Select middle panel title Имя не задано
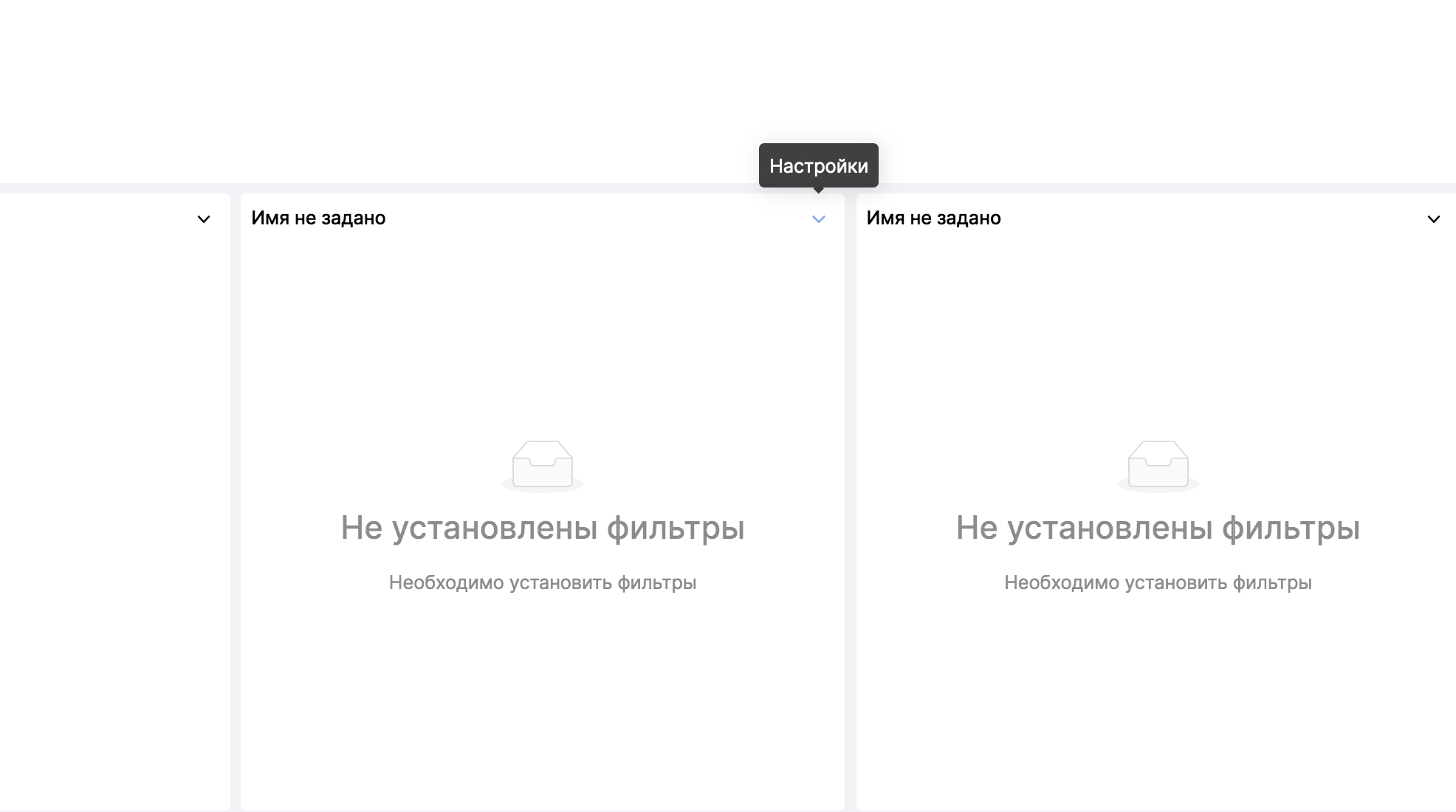The width and height of the screenshot is (1456, 812). click(318, 219)
